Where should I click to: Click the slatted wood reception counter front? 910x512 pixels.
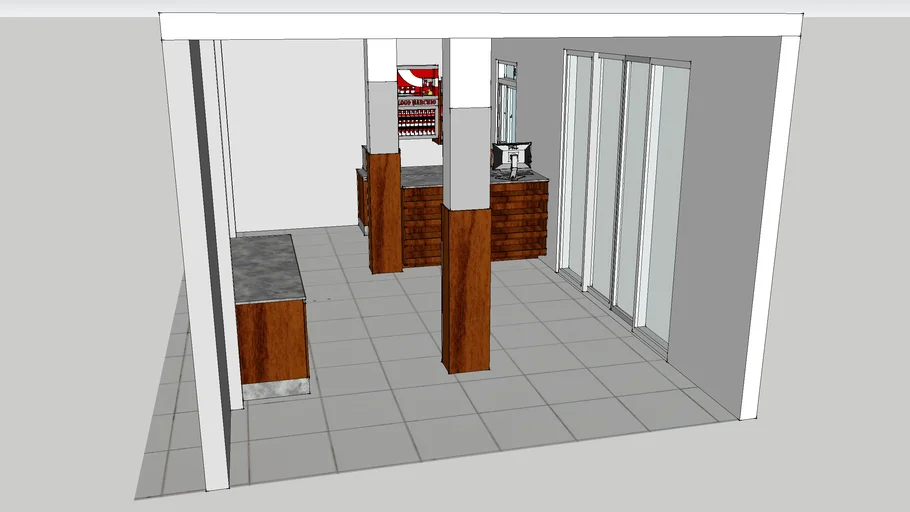pos(520,220)
